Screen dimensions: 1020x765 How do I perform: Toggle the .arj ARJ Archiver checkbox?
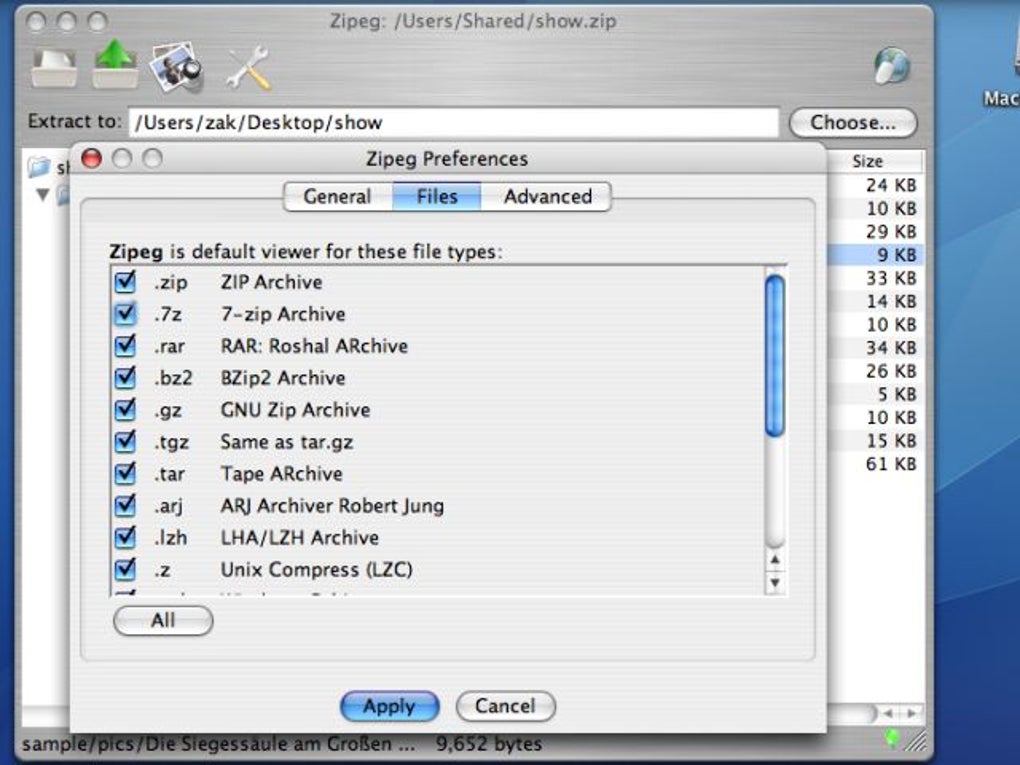[125, 505]
